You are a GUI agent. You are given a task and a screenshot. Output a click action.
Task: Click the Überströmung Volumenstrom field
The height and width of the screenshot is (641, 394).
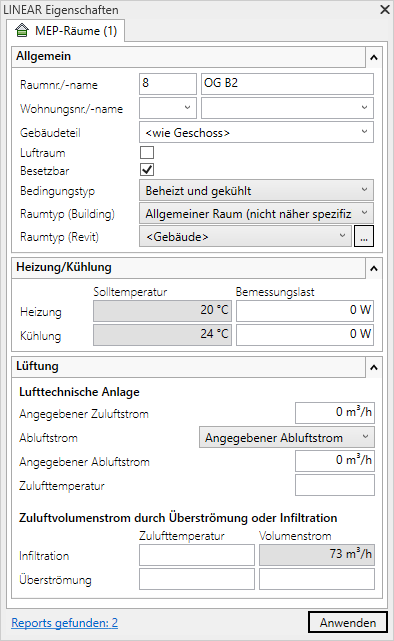click(x=317, y=579)
